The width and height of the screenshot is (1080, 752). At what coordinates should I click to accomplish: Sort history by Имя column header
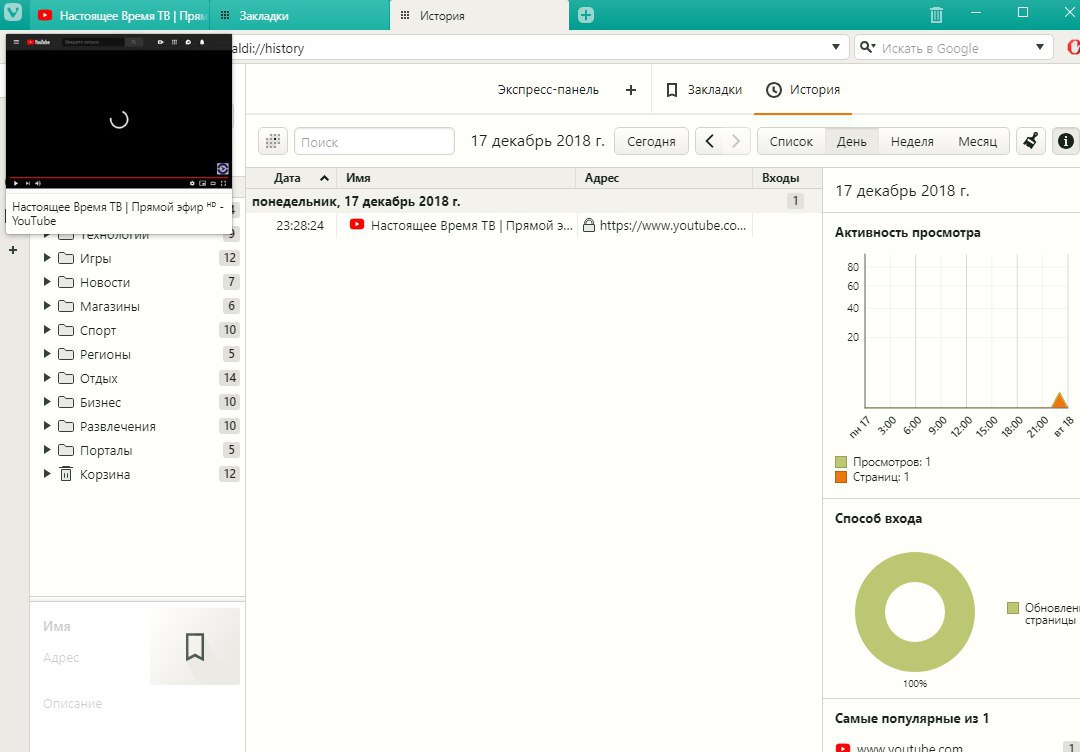[x=456, y=178]
